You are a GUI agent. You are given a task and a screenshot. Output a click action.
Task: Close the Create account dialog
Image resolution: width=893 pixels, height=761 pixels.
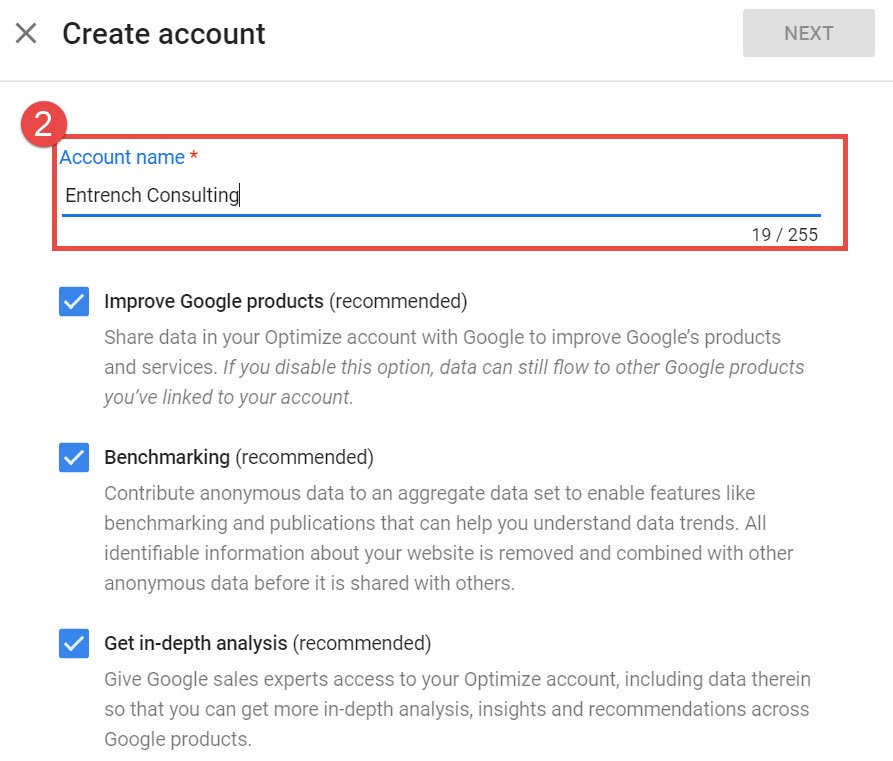point(26,33)
